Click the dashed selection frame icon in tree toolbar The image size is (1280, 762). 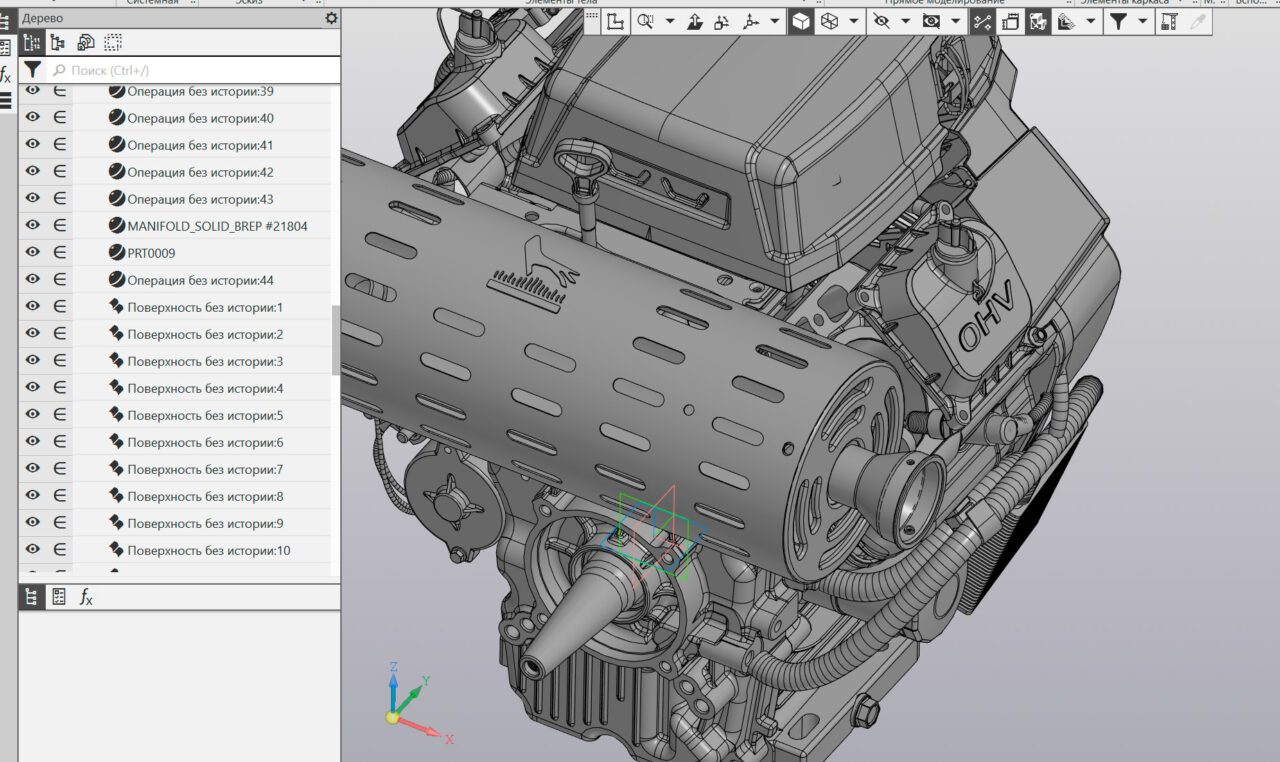click(113, 42)
